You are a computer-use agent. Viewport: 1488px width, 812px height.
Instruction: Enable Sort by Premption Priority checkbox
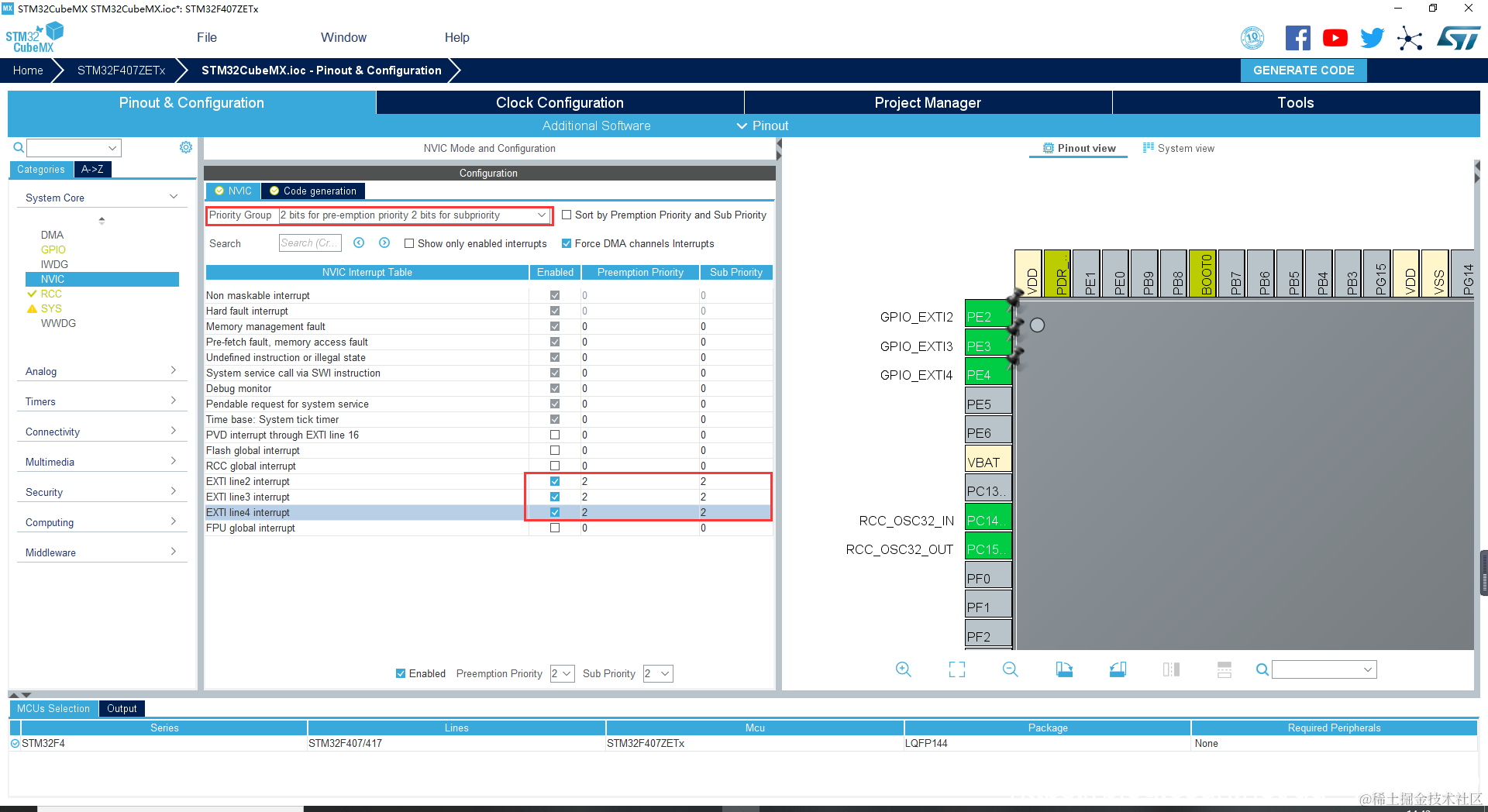click(x=567, y=215)
